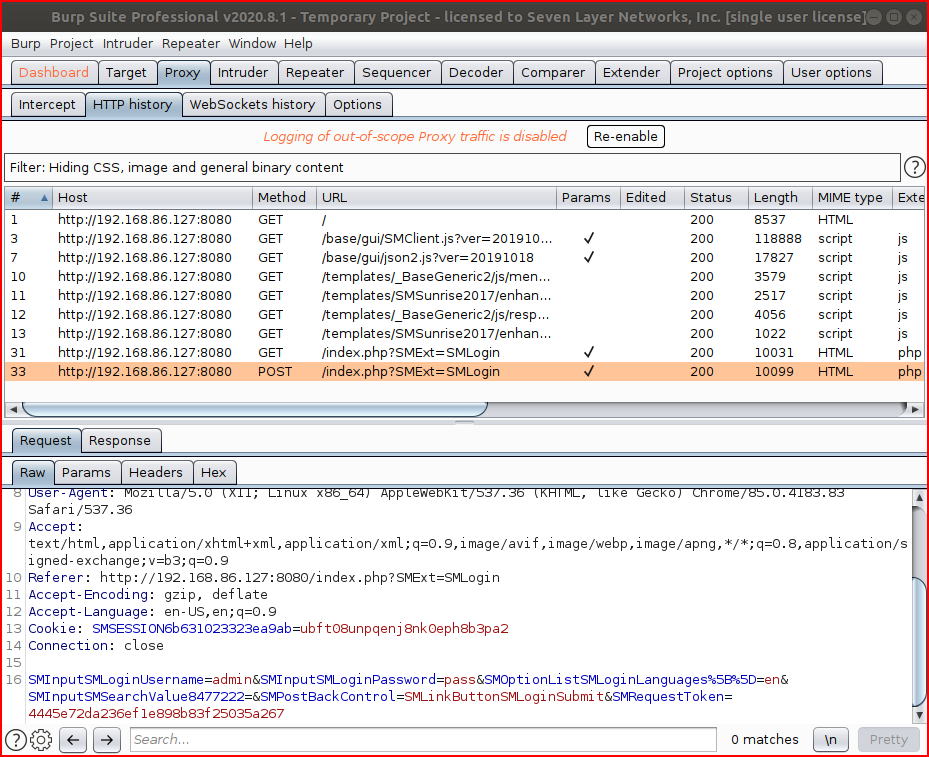Image resolution: width=929 pixels, height=757 pixels.
Task: Select the json2.js request row
Action: (464, 258)
